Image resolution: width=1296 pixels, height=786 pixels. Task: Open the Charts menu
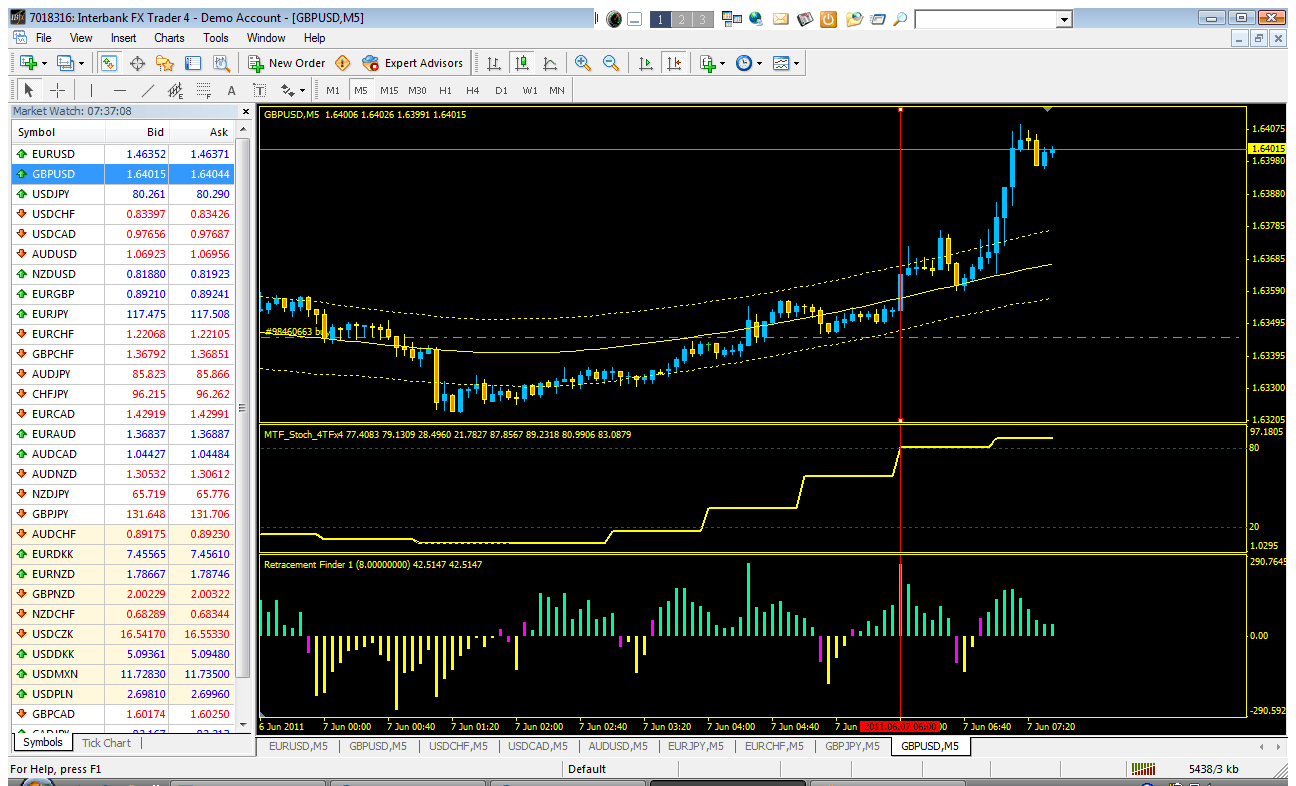coord(169,38)
